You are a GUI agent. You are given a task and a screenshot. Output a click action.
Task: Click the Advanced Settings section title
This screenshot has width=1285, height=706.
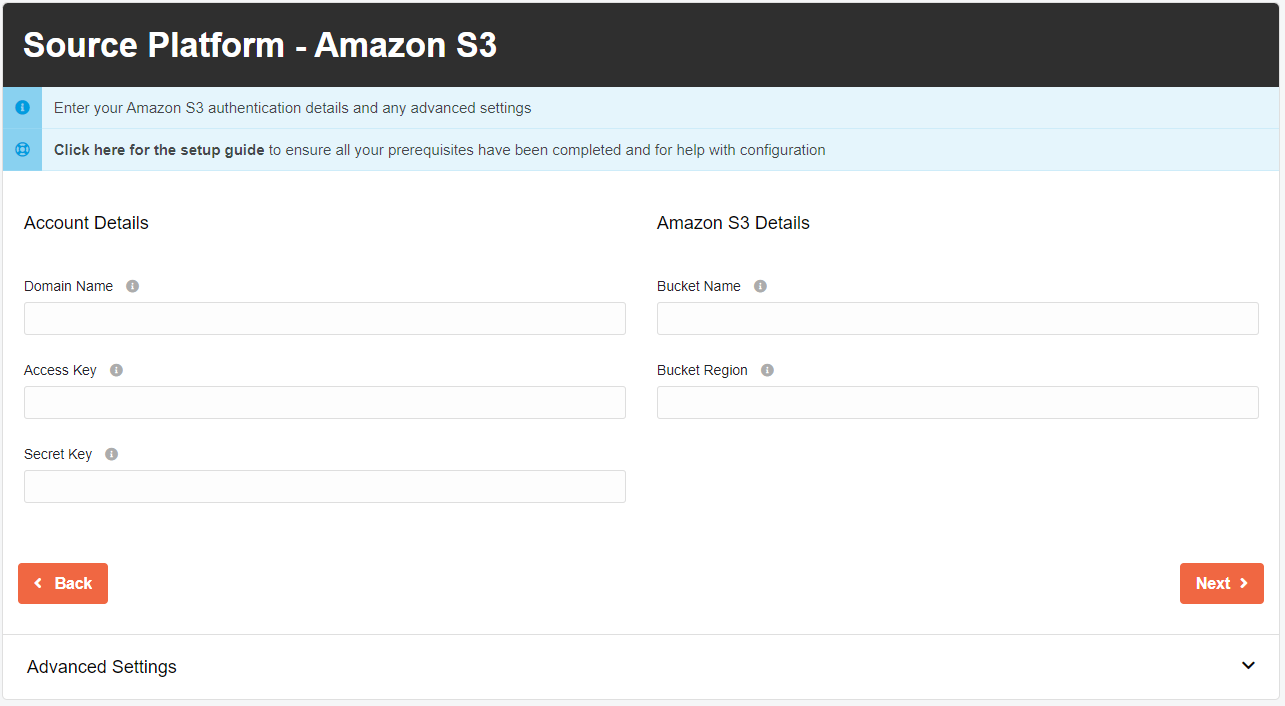click(x=102, y=667)
